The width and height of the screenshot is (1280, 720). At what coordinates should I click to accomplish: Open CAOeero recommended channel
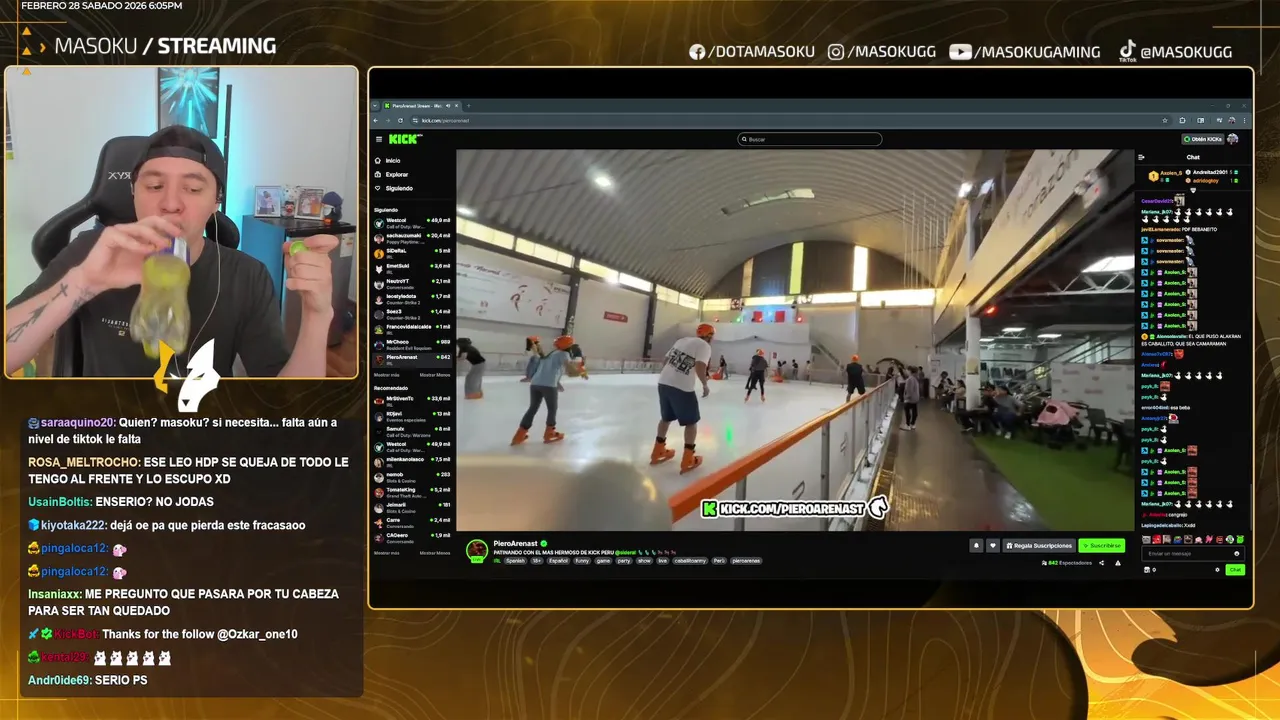412,537
